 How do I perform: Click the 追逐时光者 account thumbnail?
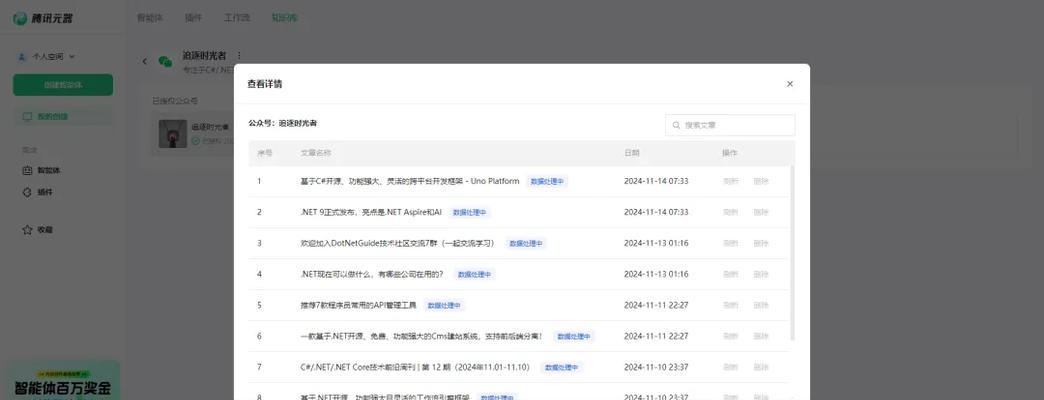tap(172, 134)
